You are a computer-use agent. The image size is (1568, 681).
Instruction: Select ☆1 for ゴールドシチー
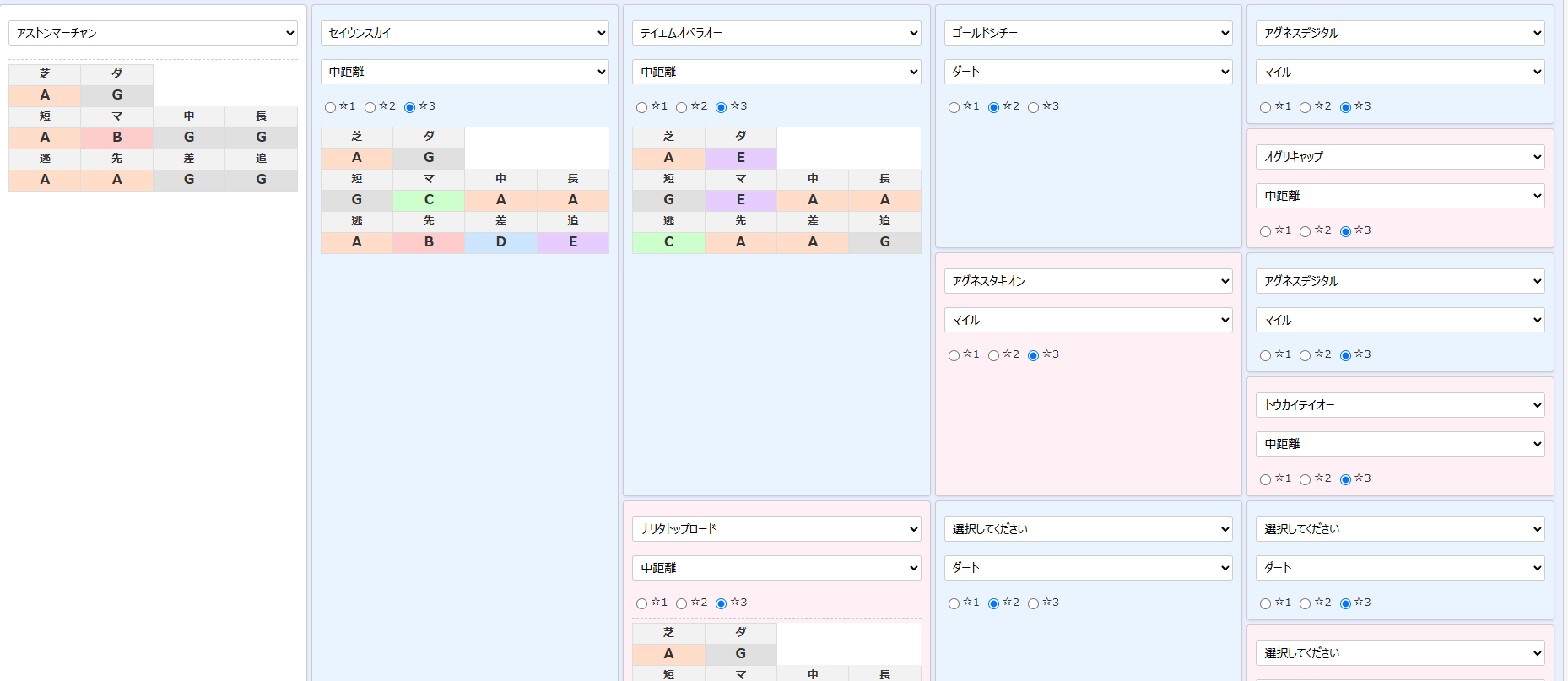click(x=954, y=107)
